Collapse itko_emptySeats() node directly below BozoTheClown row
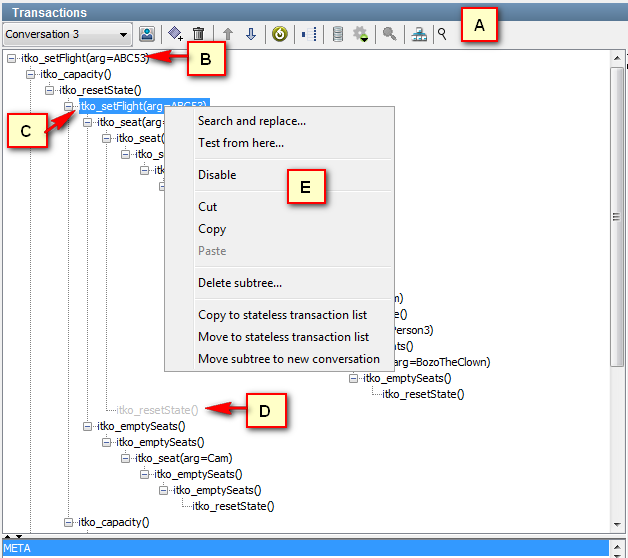 [353, 378]
